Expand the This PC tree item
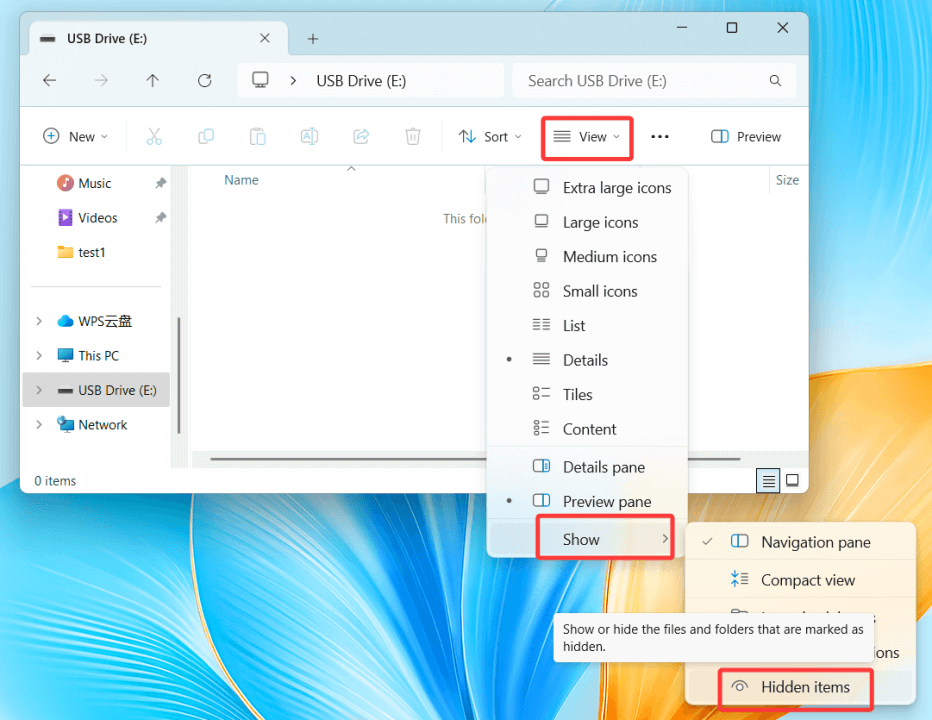The image size is (932, 720). pyautogui.click(x=39, y=355)
